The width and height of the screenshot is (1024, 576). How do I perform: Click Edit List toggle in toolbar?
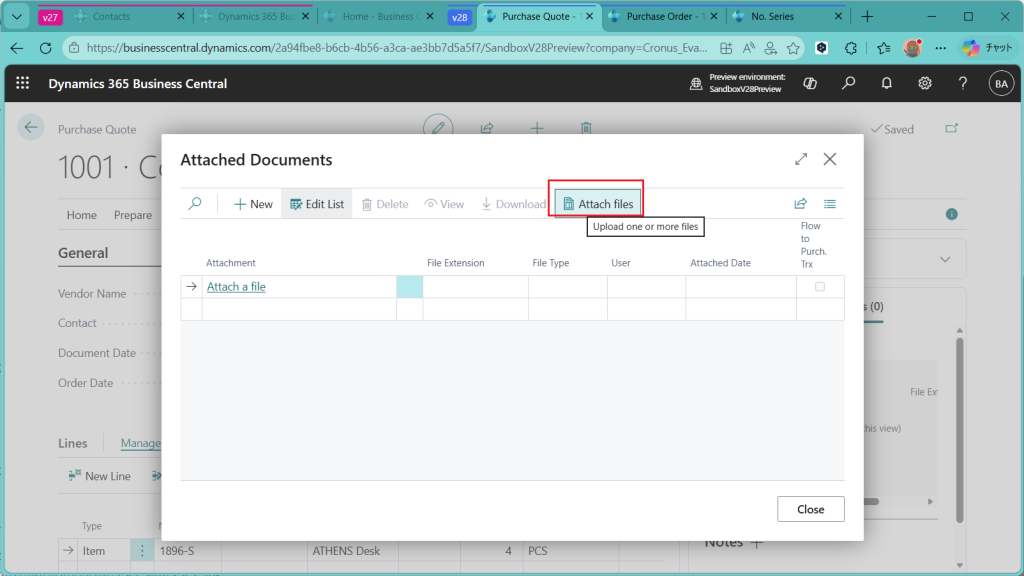pyautogui.click(x=317, y=204)
